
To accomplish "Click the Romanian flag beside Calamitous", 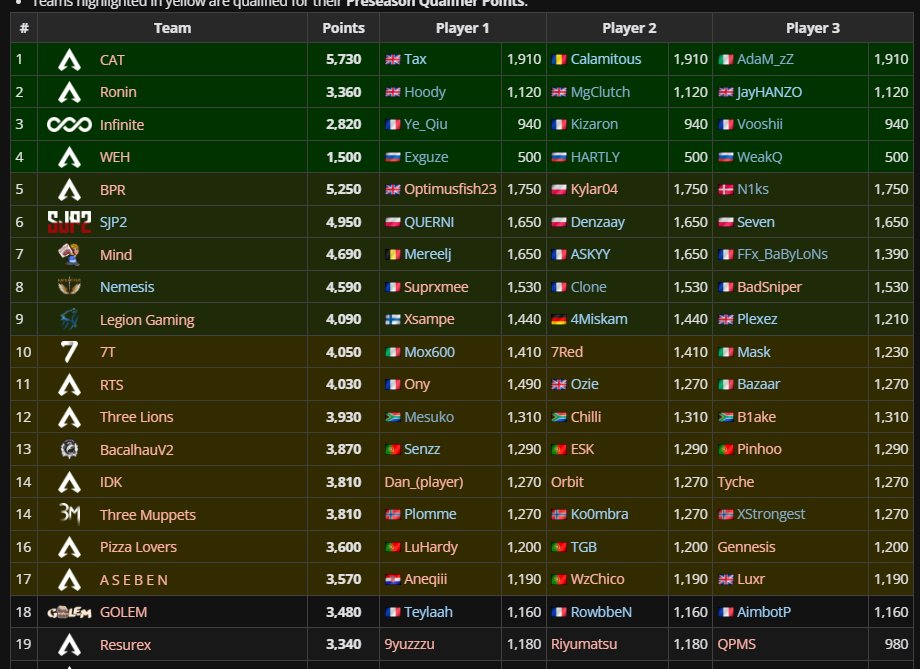I will click(x=559, y=59).
